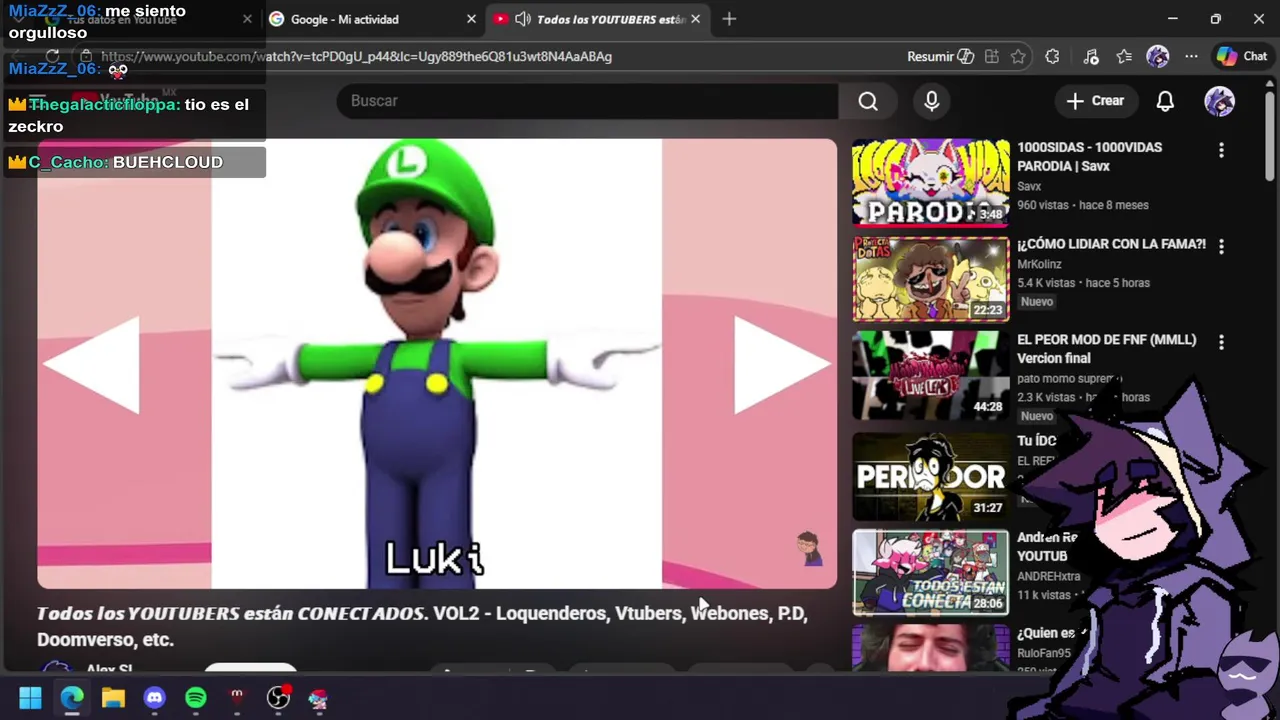Add this page to favorites with the star icon
Screen dimensions: 1280x720
point(1018,57)
